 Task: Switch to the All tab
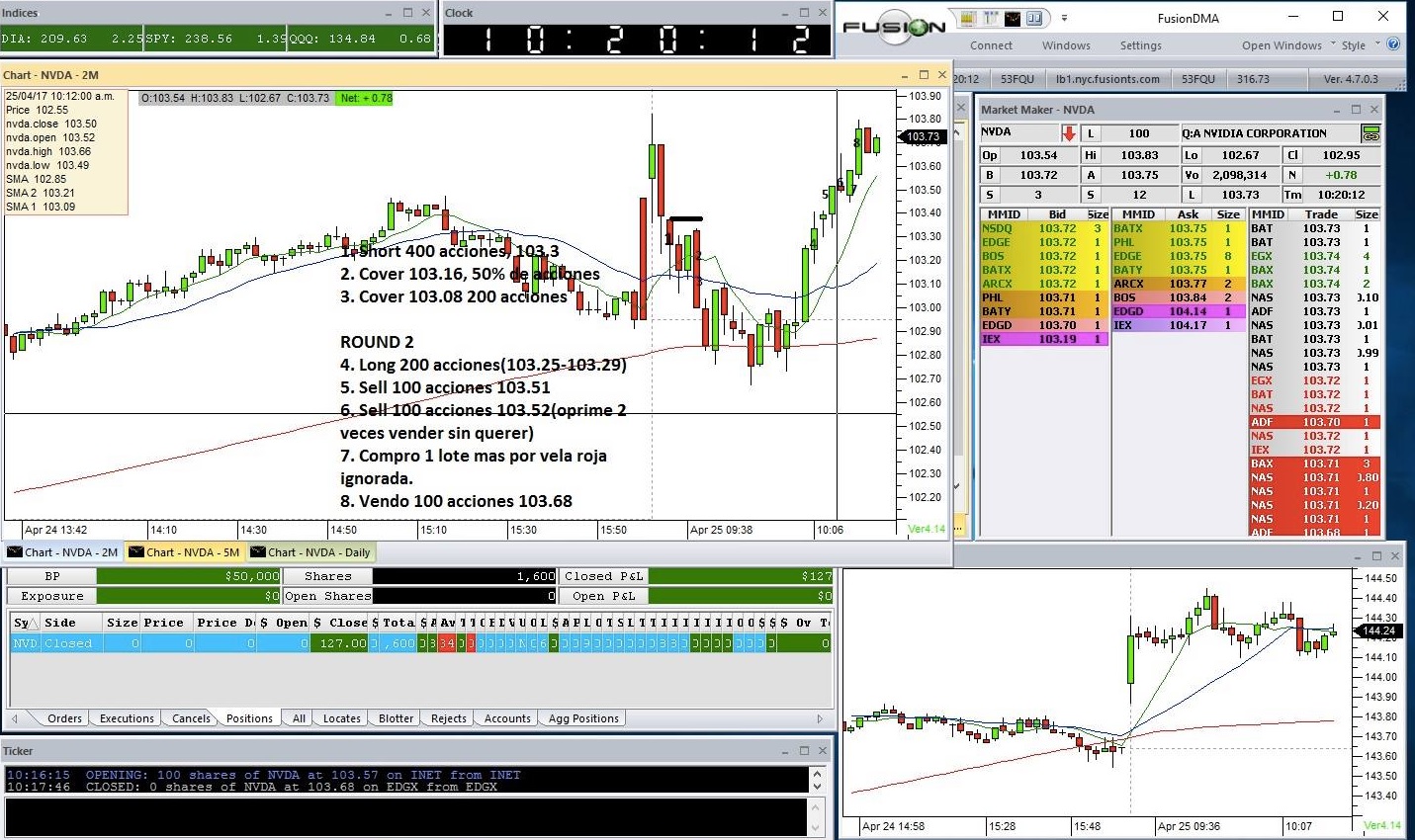pos(299,718)
